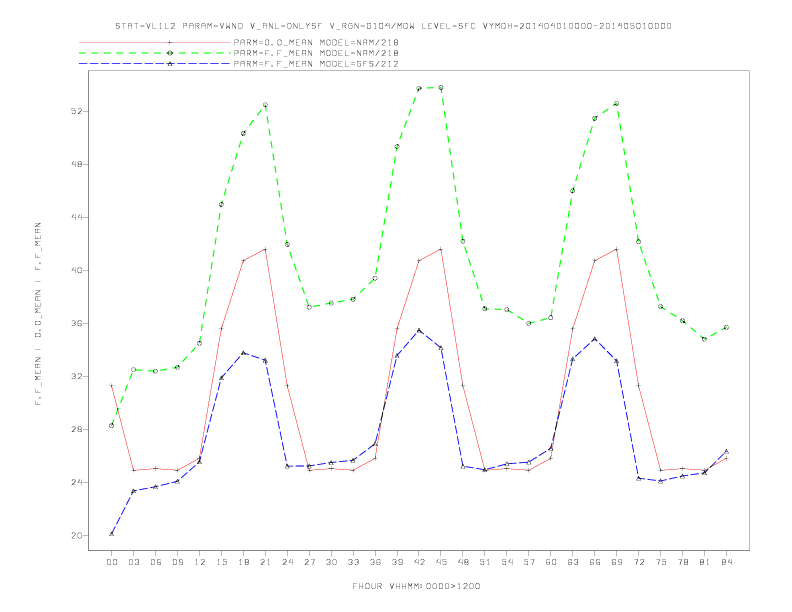Click blue GFS triangle marker at hour 42
The image size is (792, 612).
419,330
